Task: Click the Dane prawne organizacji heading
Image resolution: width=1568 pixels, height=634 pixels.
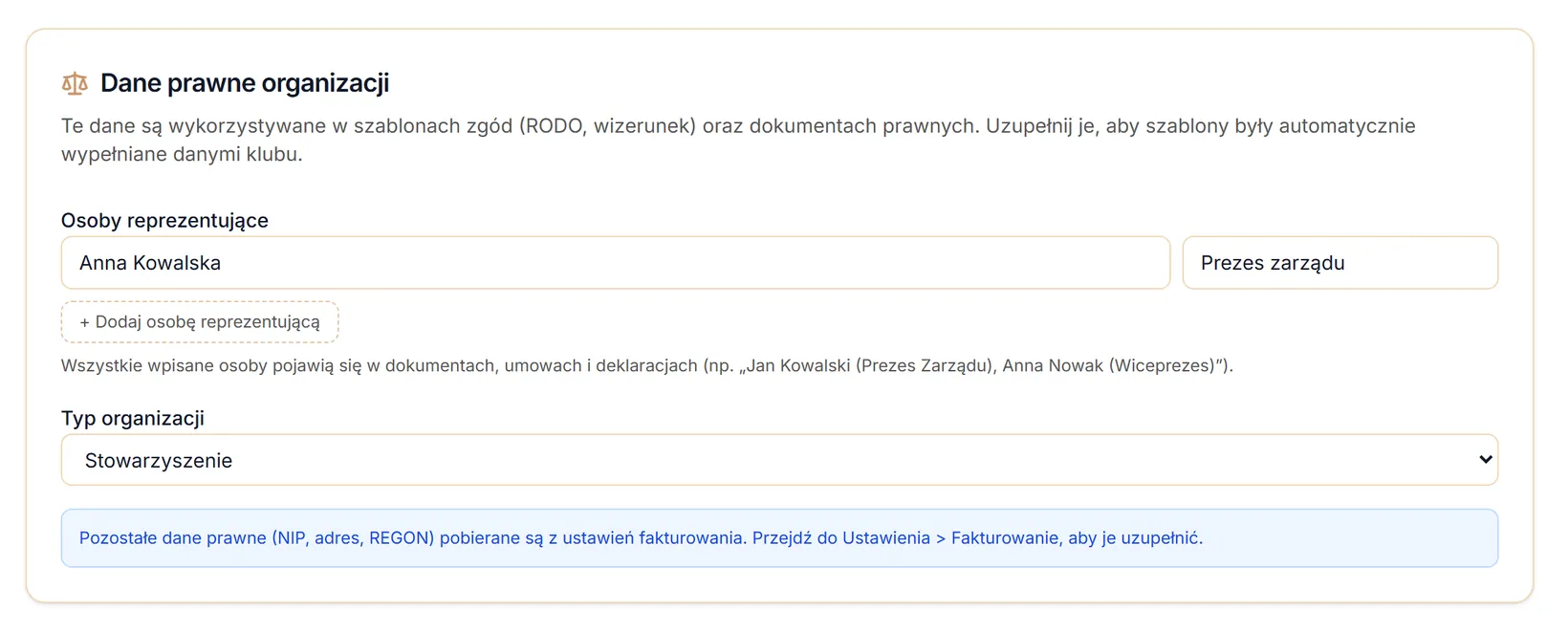Action: coord(245,83)
